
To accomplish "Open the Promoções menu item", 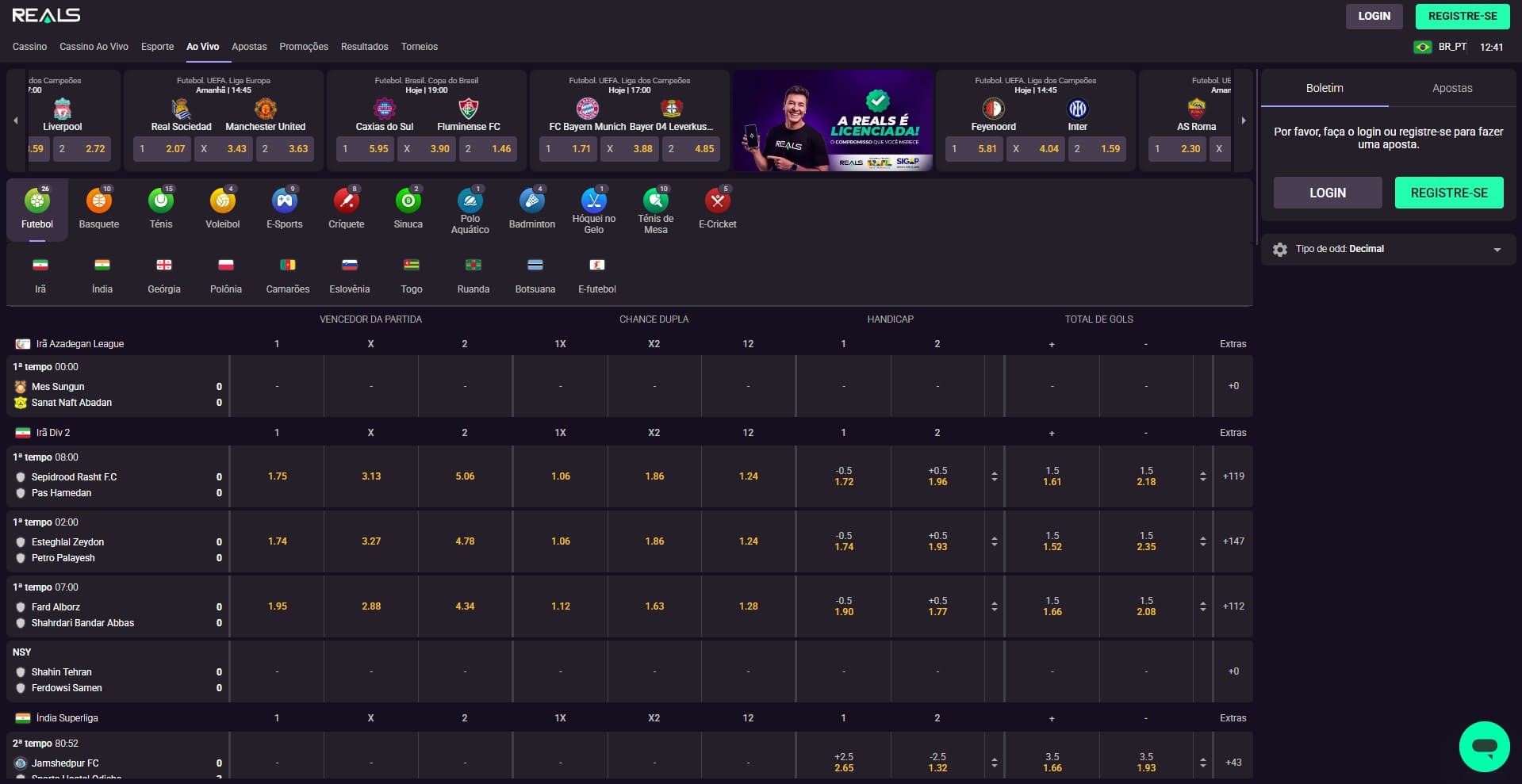I will coord(304,47).
